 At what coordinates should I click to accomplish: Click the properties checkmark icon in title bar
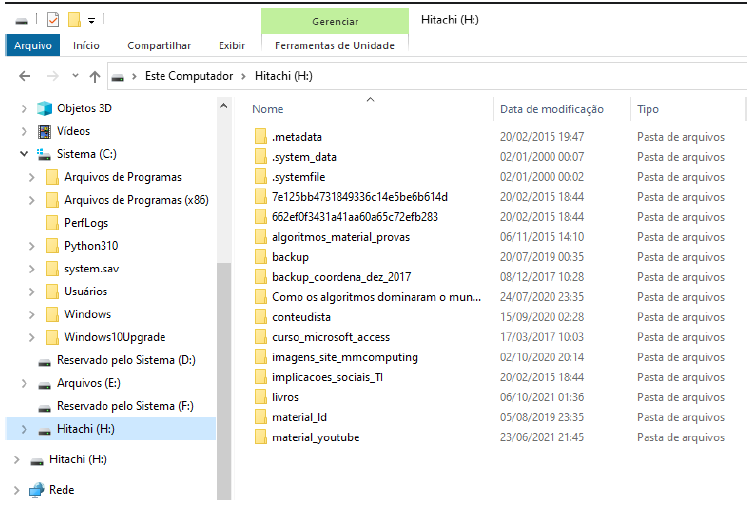pos(53,20)
